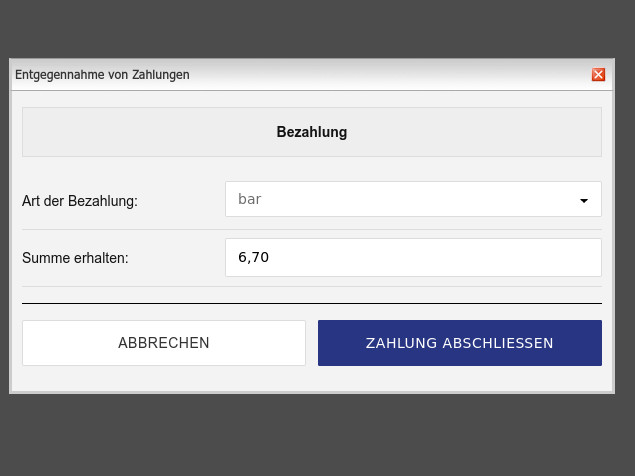635x476 pixels.
Task: Close the Entgegennahme von Zahlungen dialog
Action: coord(598,75)
